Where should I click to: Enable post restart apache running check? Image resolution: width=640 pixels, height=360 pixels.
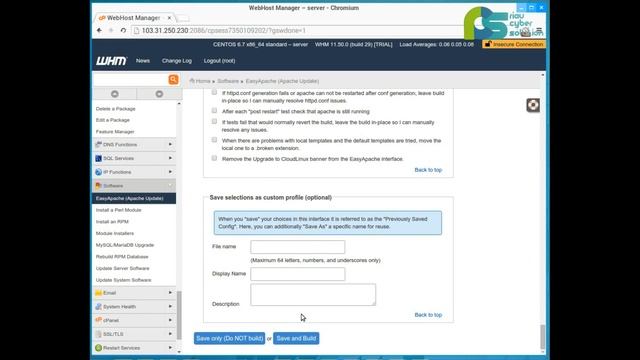(x=214, y=111)
